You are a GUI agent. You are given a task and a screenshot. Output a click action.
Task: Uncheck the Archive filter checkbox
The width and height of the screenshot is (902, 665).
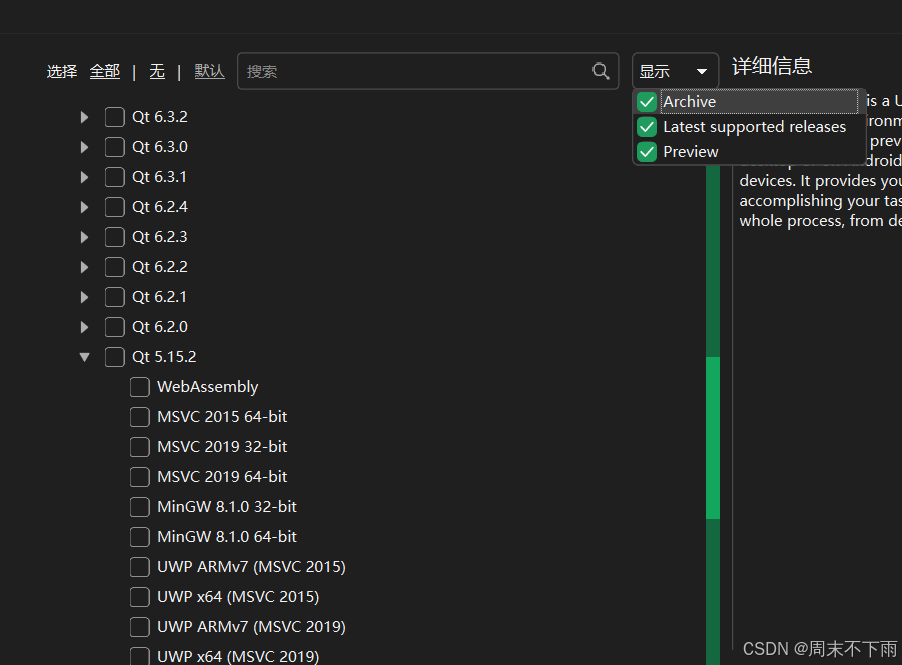click(647, 102)
